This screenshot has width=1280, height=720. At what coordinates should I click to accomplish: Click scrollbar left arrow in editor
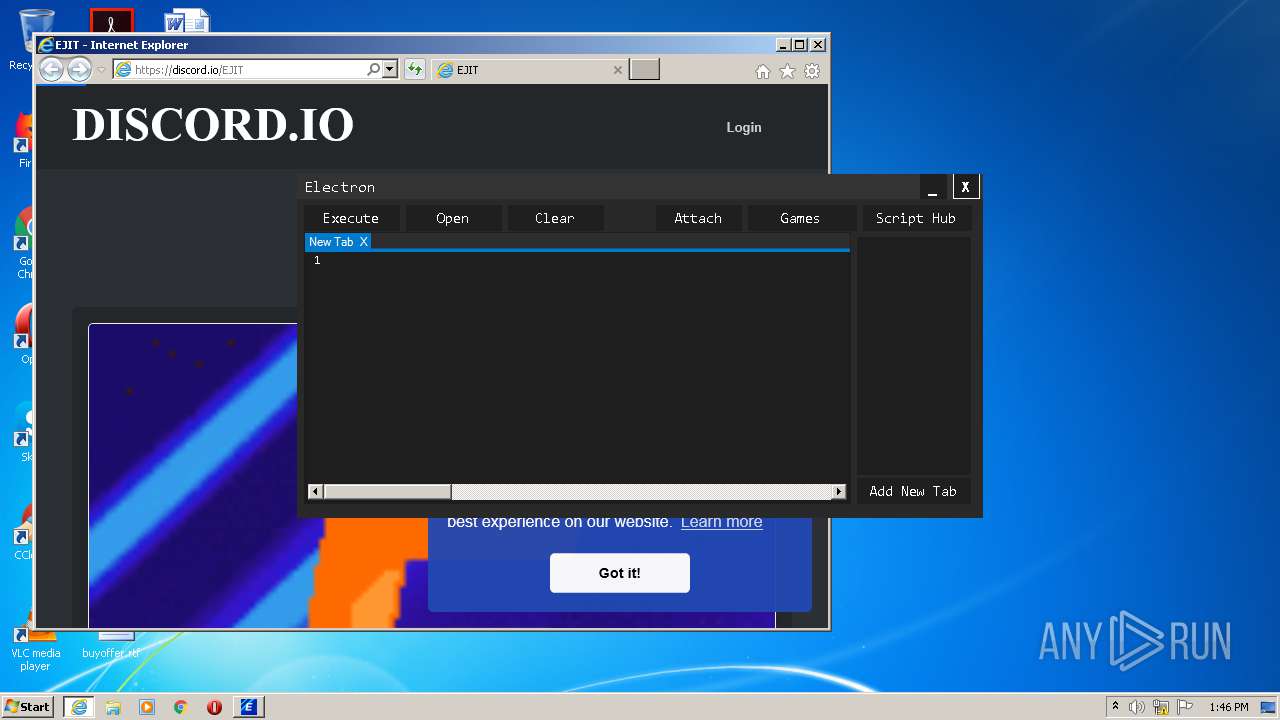coord(315,491)
